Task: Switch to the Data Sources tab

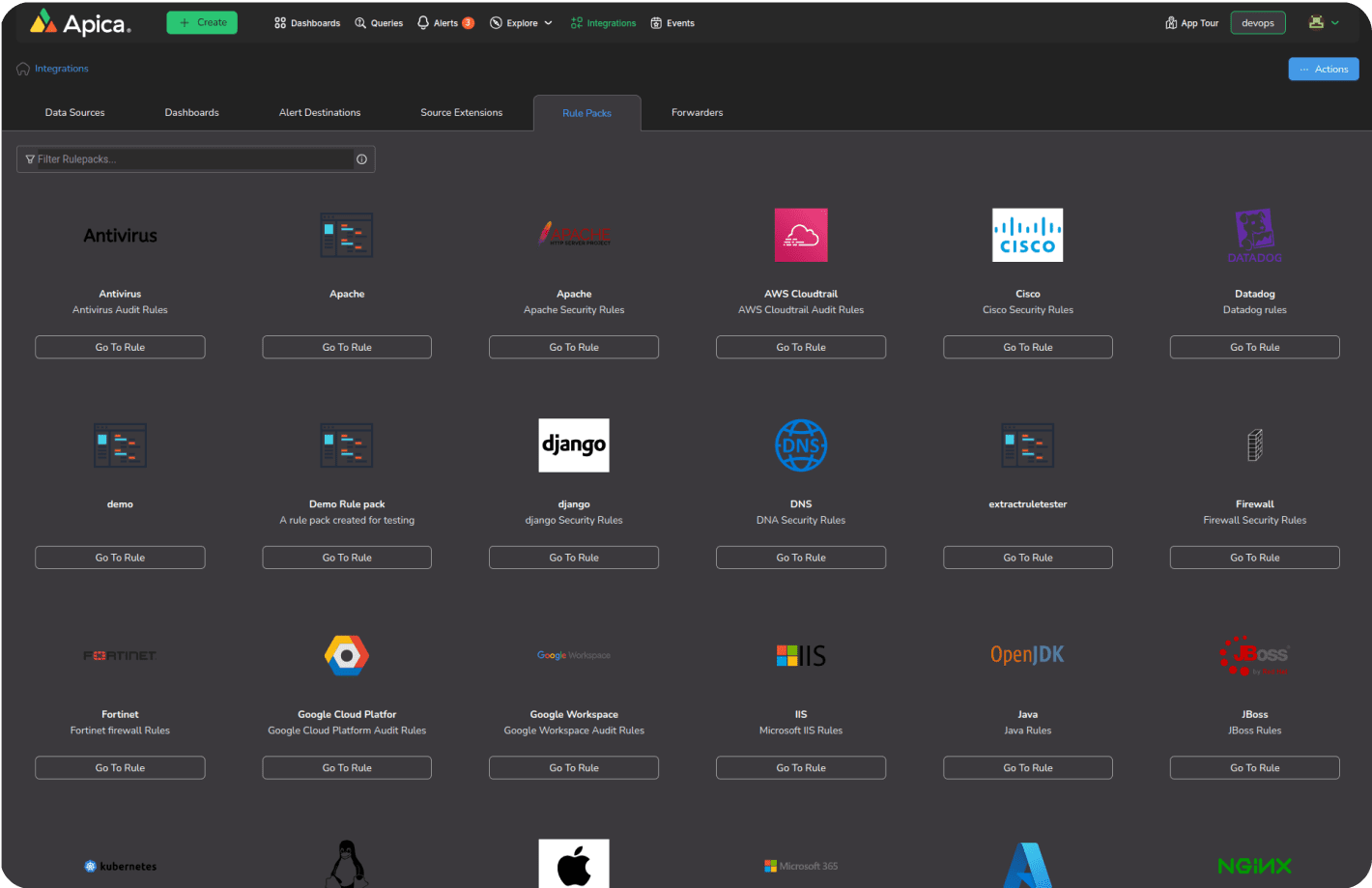Action: point(74,113)
